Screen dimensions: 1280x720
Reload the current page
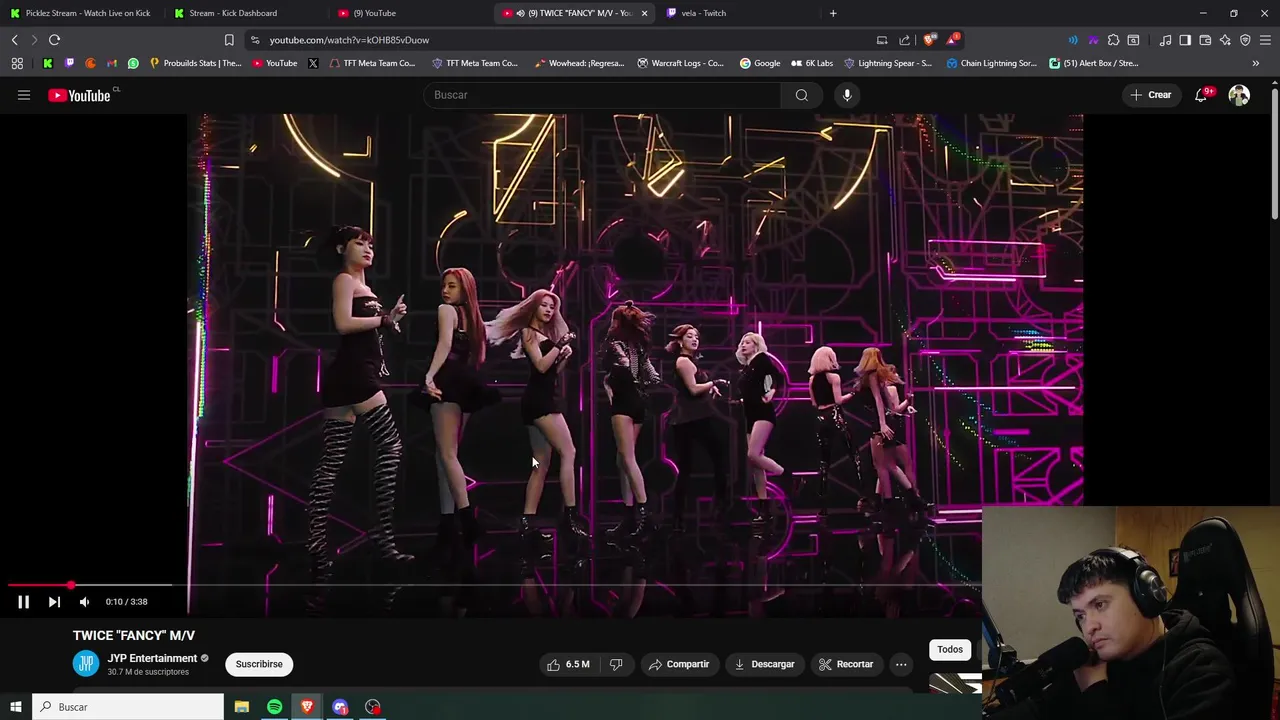pyautogui.click(x=55, y=40)
